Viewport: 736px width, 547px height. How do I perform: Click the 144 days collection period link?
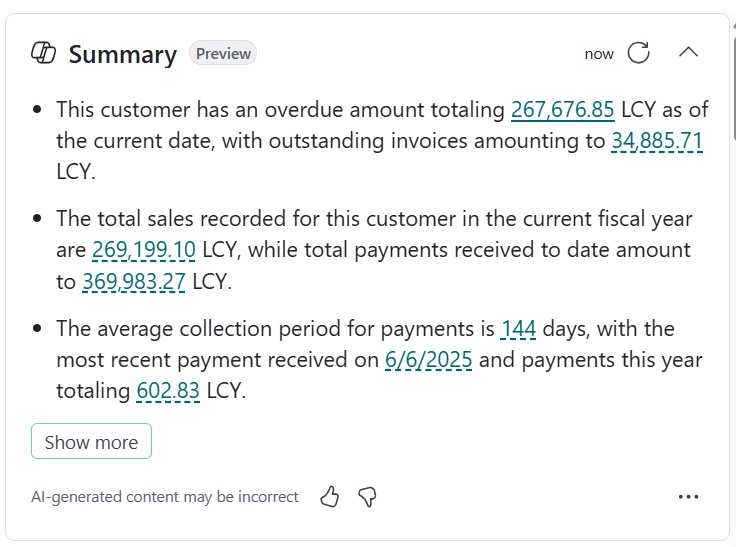click(518, 328)
